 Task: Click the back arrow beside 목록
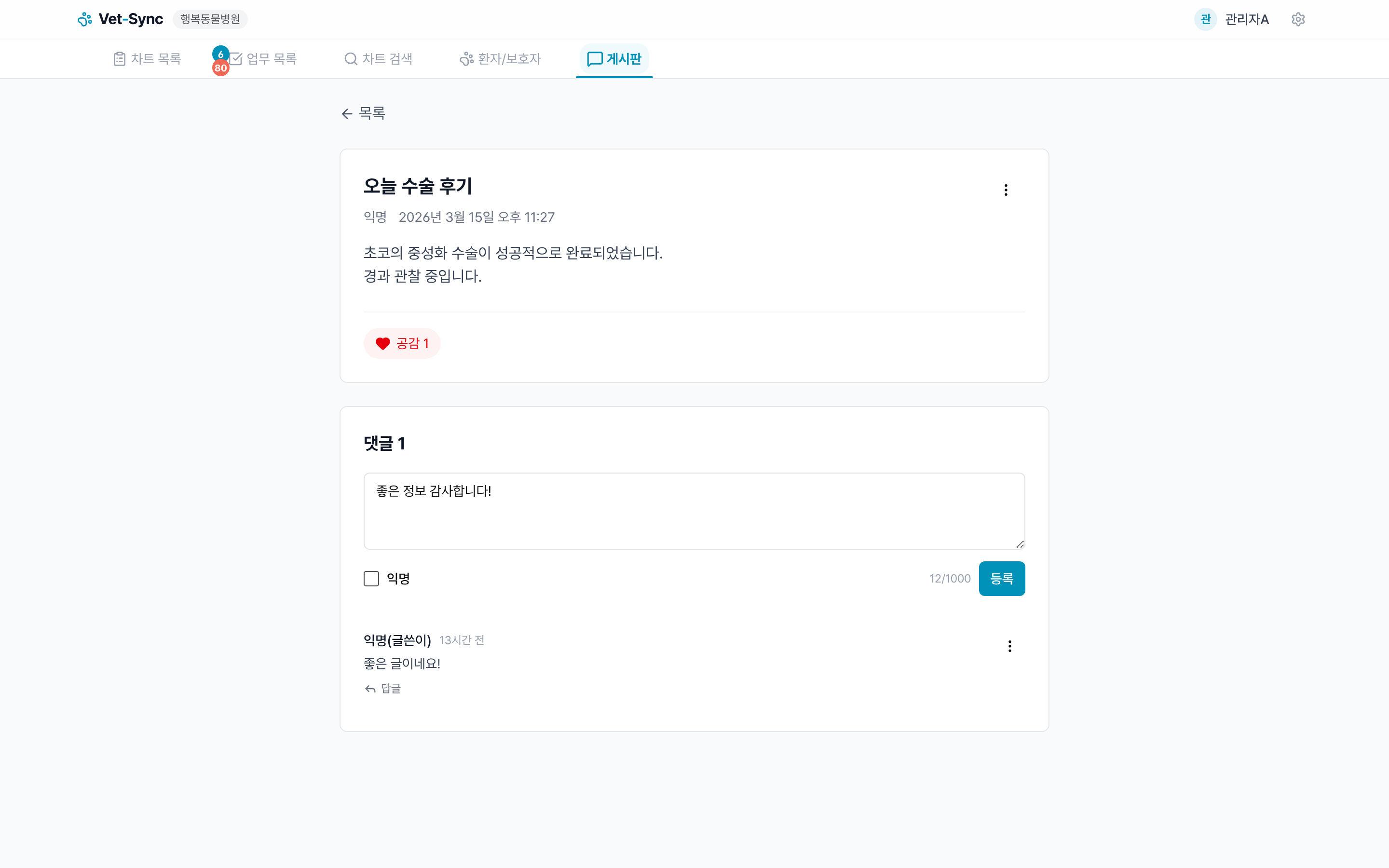[347, 113]
